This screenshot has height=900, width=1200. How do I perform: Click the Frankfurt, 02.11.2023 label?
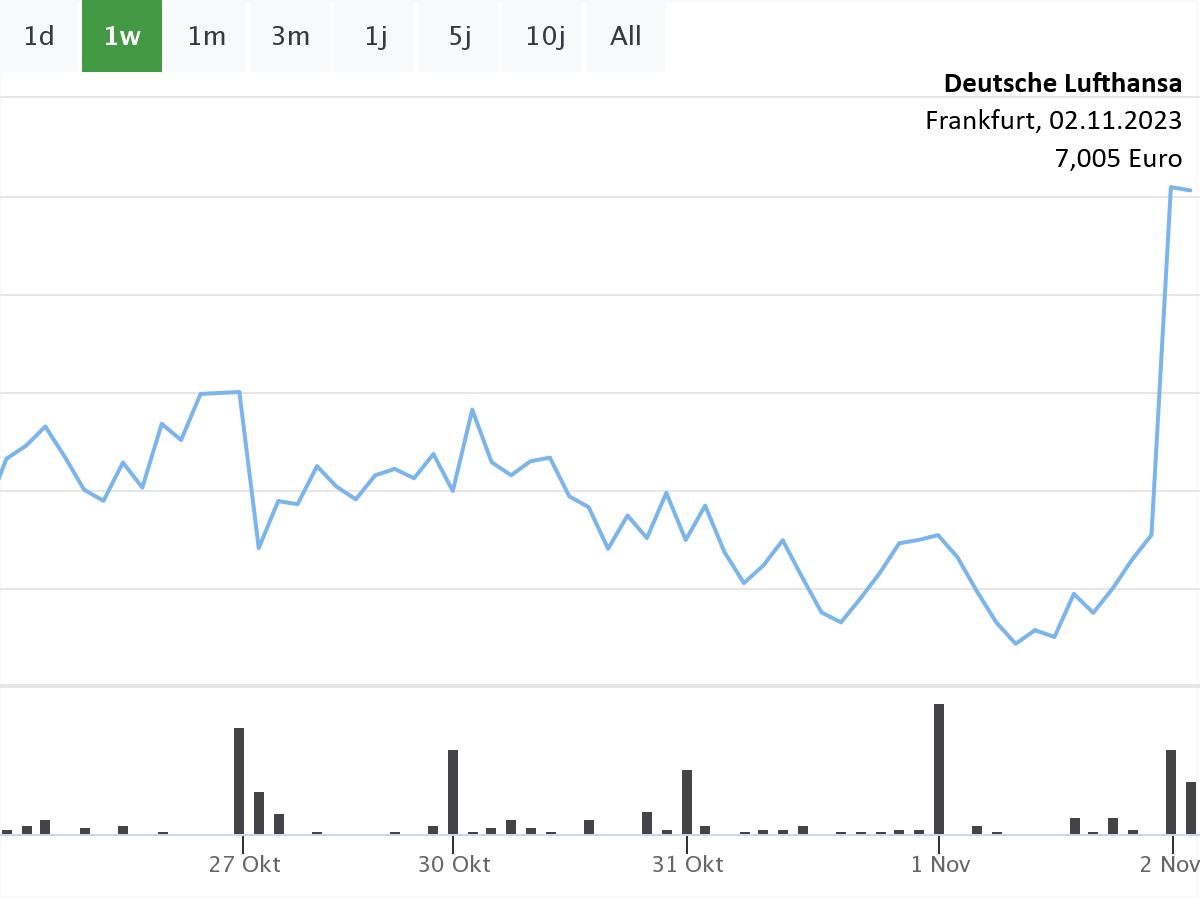coord(1053,120)
